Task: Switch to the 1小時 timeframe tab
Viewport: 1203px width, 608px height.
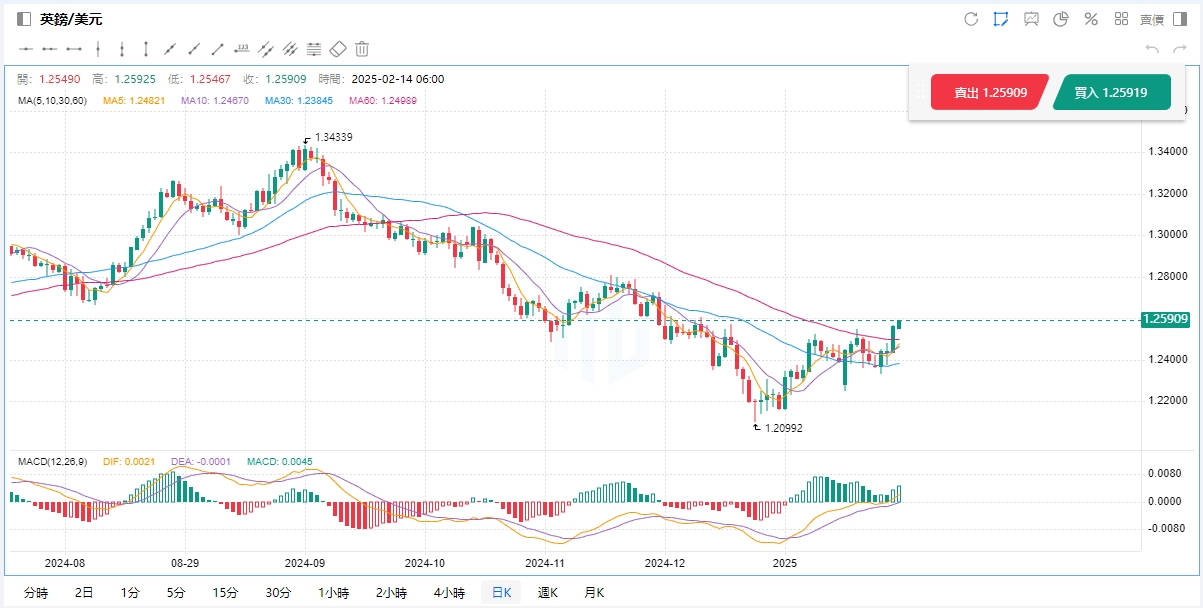Action: [x=334, y=593]
